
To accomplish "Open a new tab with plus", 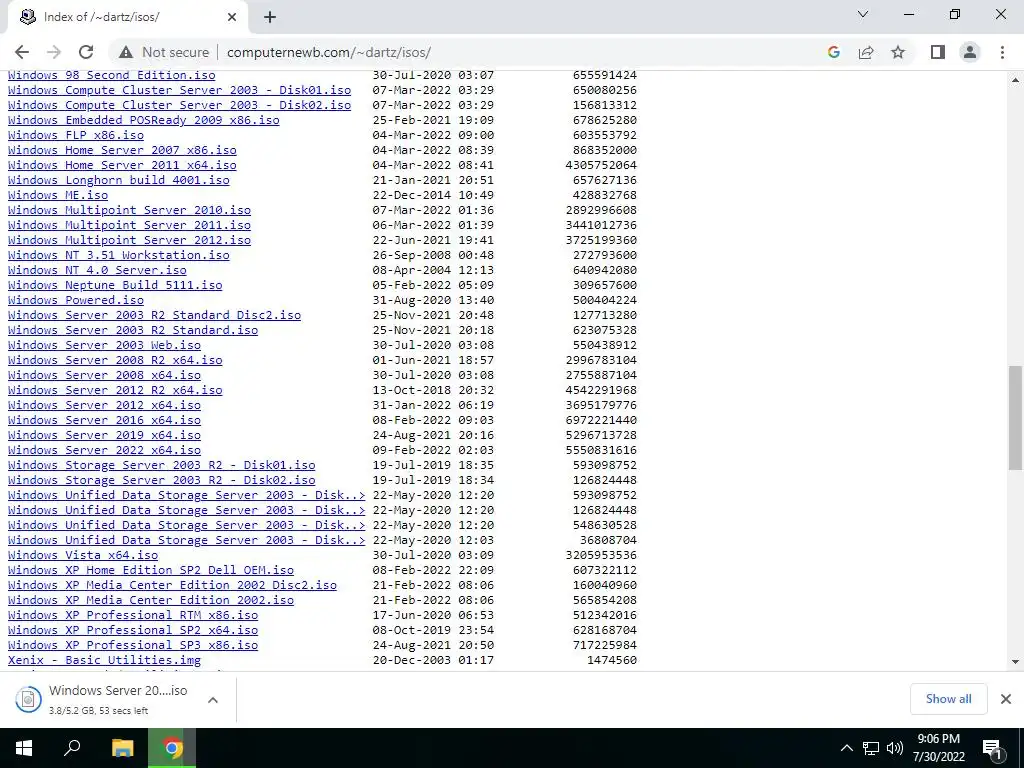I will coord(270,18).
